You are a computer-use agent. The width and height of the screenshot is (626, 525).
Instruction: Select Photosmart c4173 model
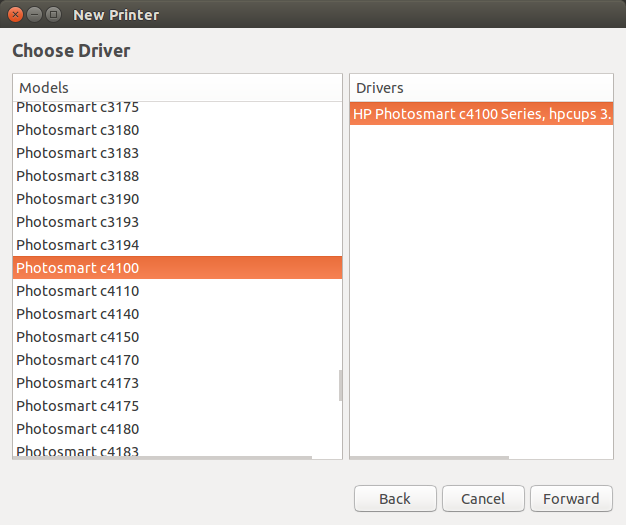(177, 382)
